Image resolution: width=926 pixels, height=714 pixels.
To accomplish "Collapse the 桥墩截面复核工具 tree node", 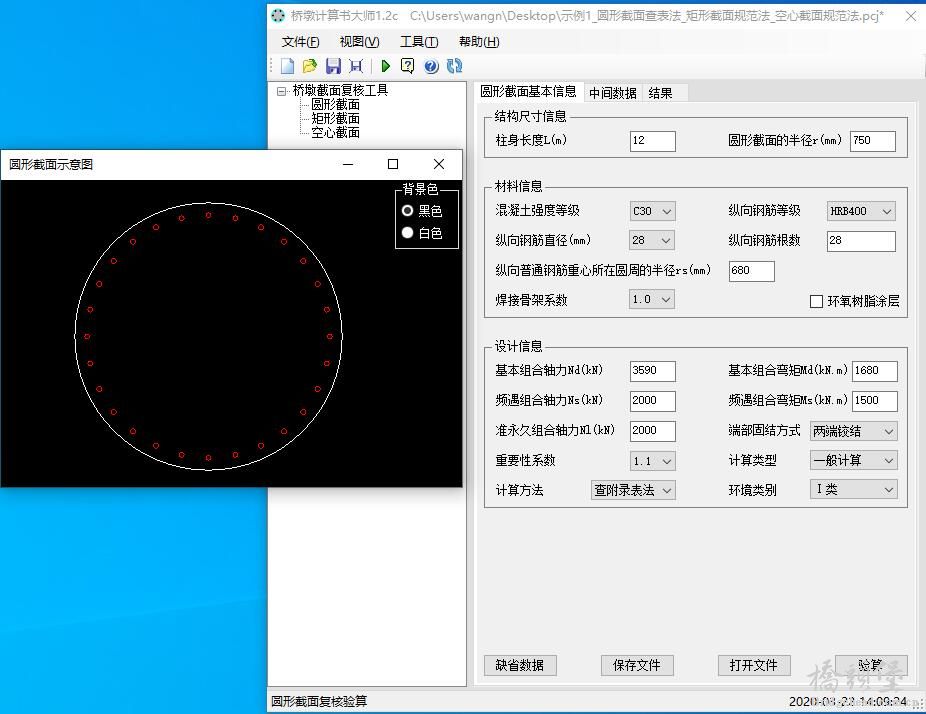I will (282, 91).
